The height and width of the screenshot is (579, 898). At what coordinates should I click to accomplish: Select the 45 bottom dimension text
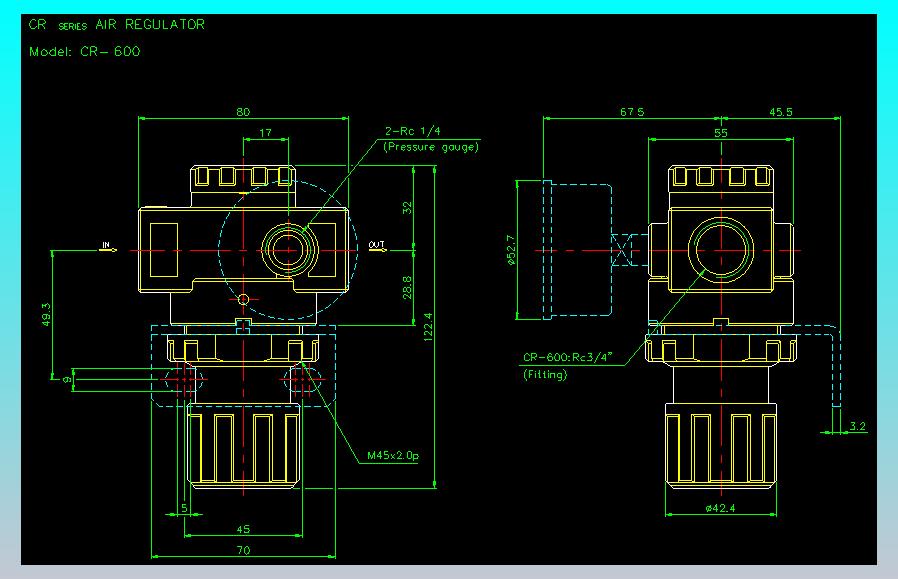click(x=243, y=529)
